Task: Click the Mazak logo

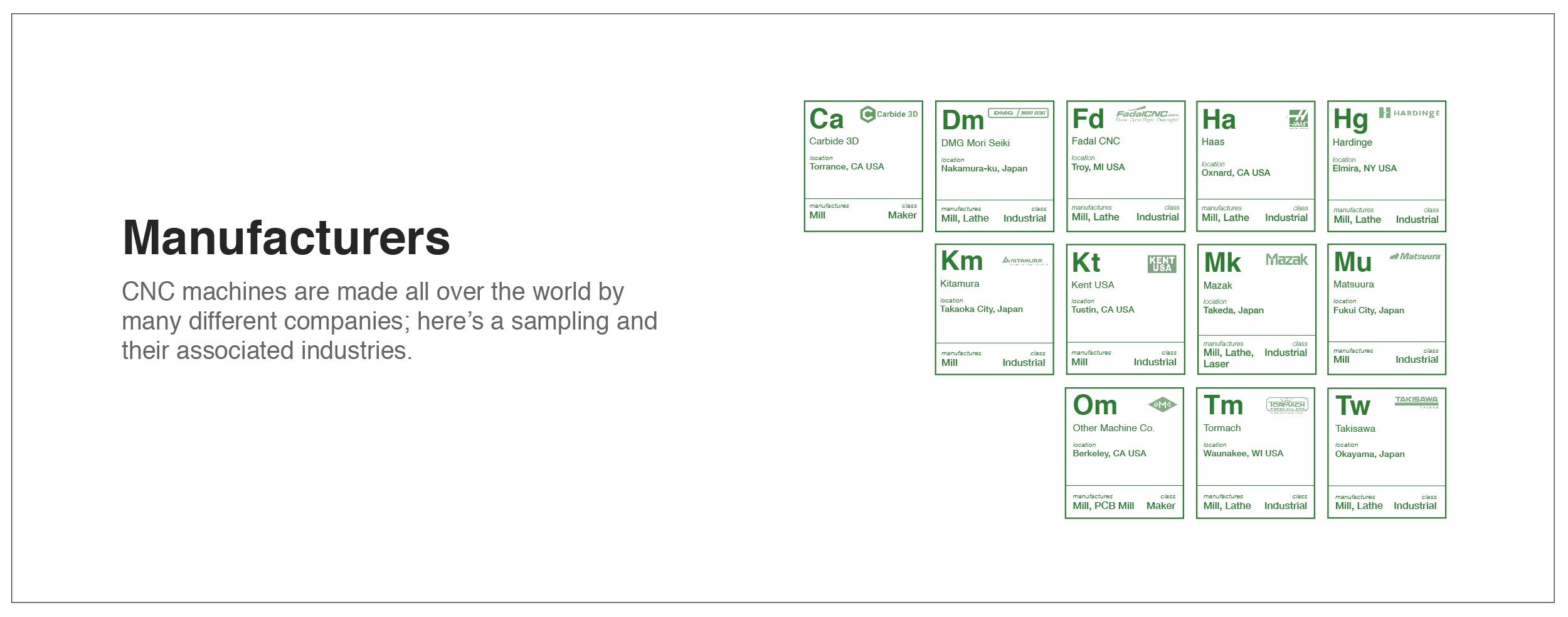Action: click(x=1286, y=260)
